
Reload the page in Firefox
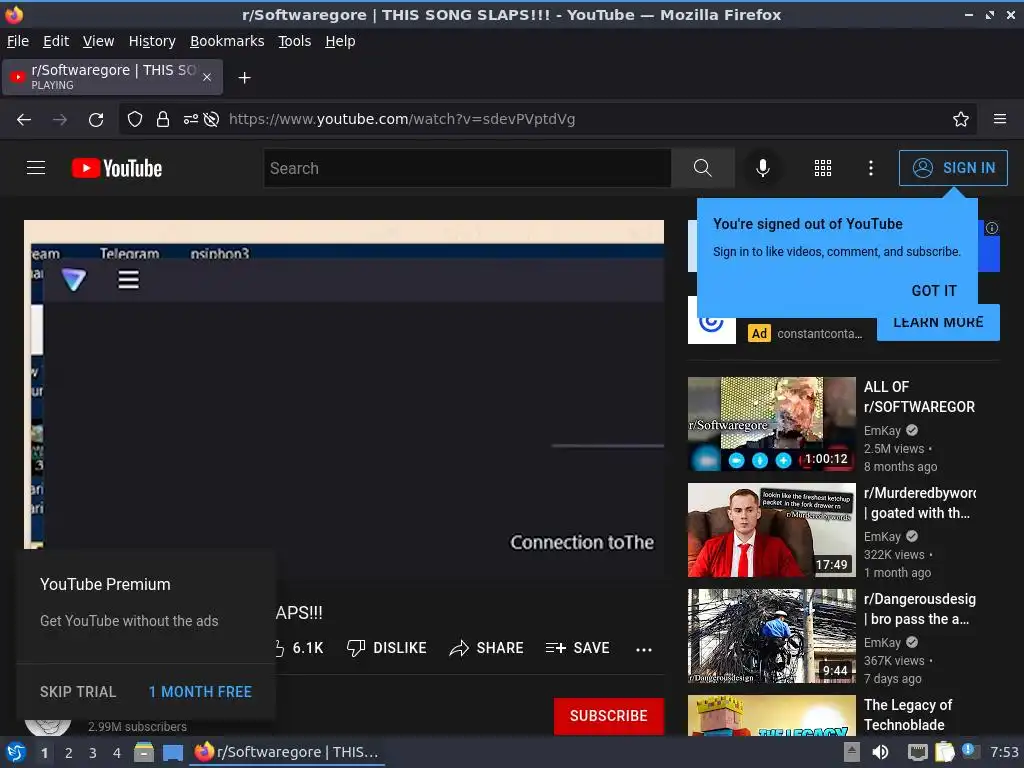pos(96,120)
